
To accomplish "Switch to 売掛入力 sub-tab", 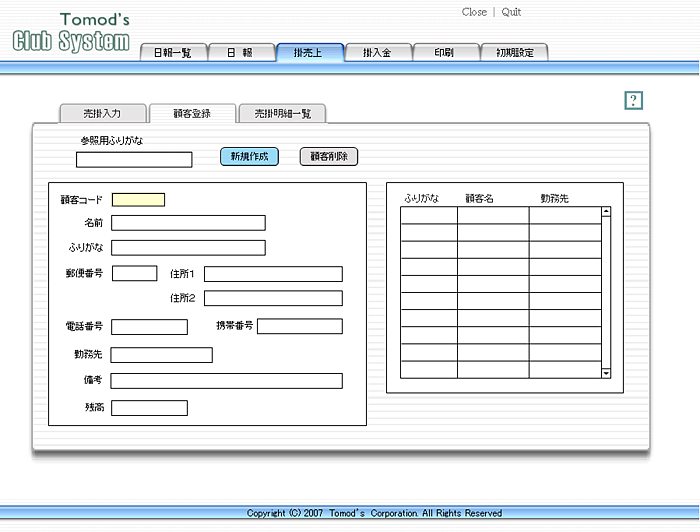I will point(103,114).
